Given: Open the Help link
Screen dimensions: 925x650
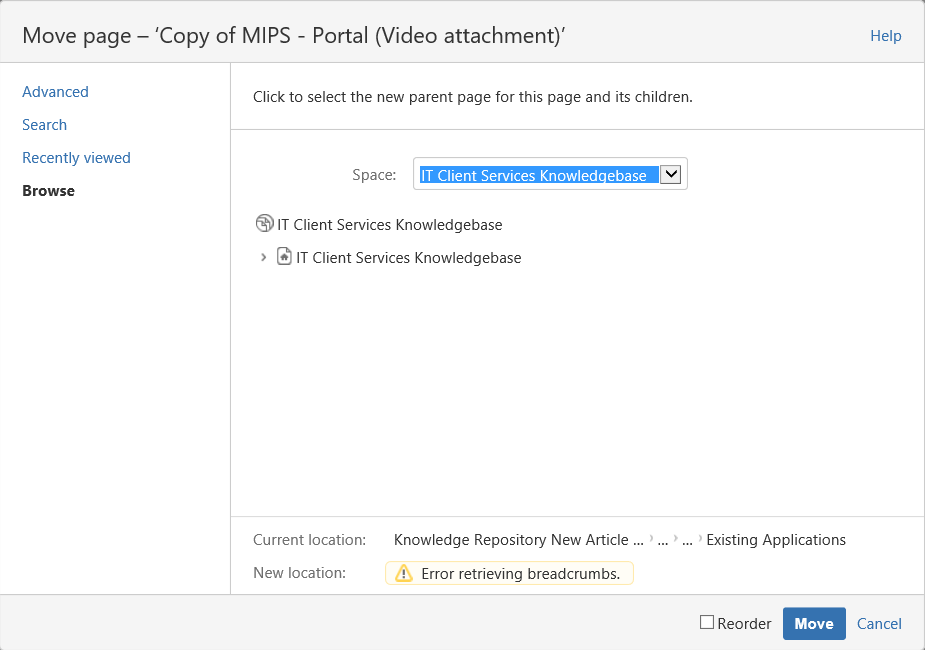Looking at the screenshot, I should pos(885,36).
